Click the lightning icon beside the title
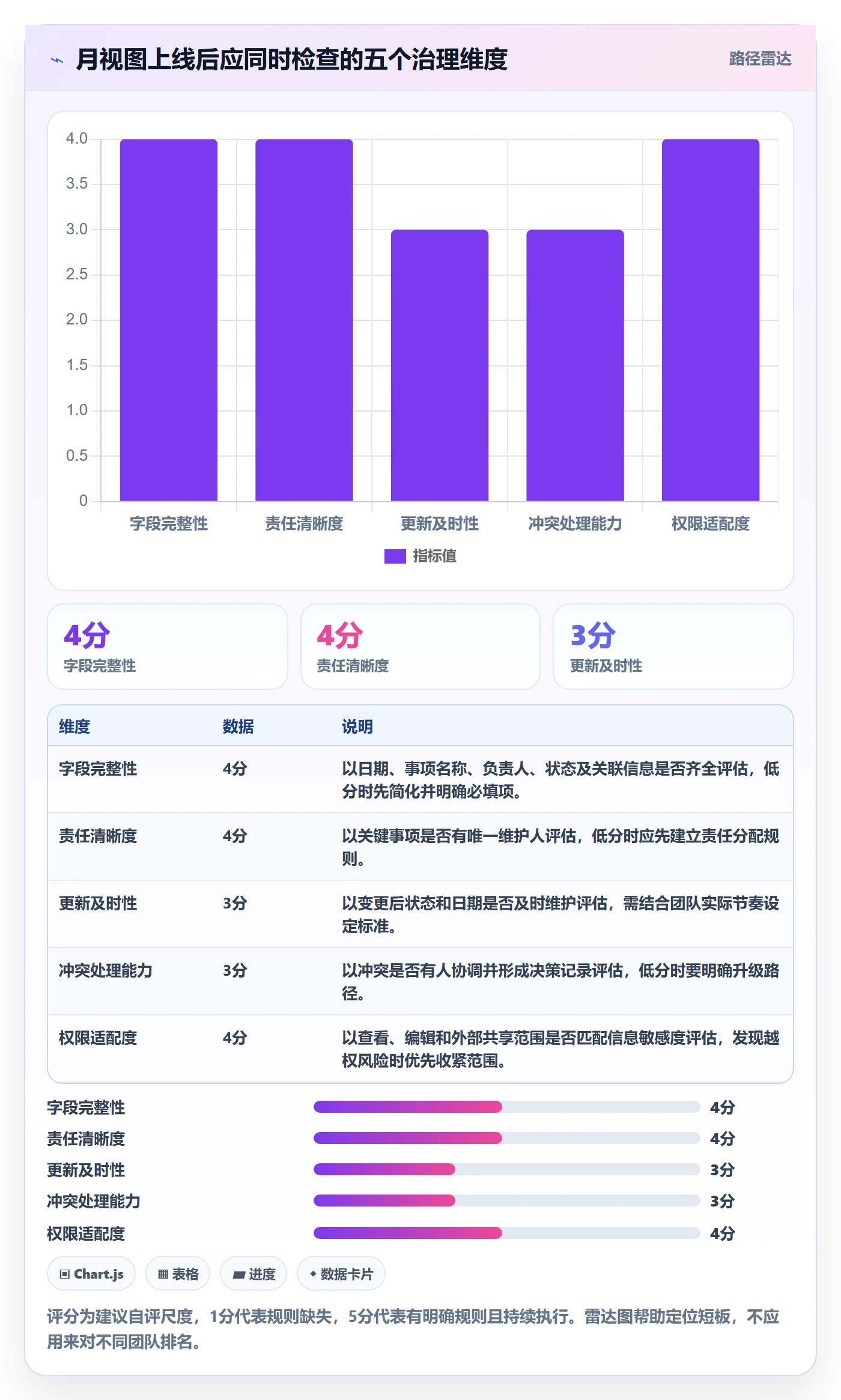 coord(57,60)
